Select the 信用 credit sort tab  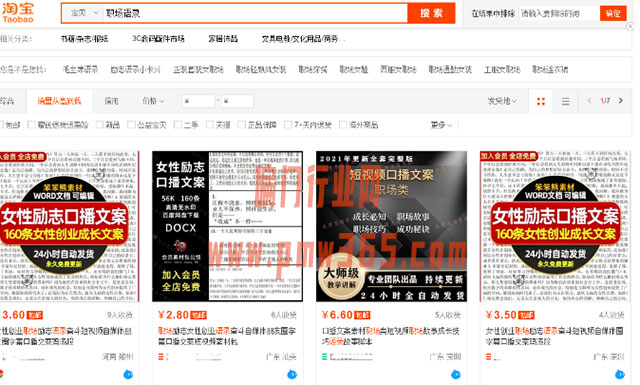point(111,101)
